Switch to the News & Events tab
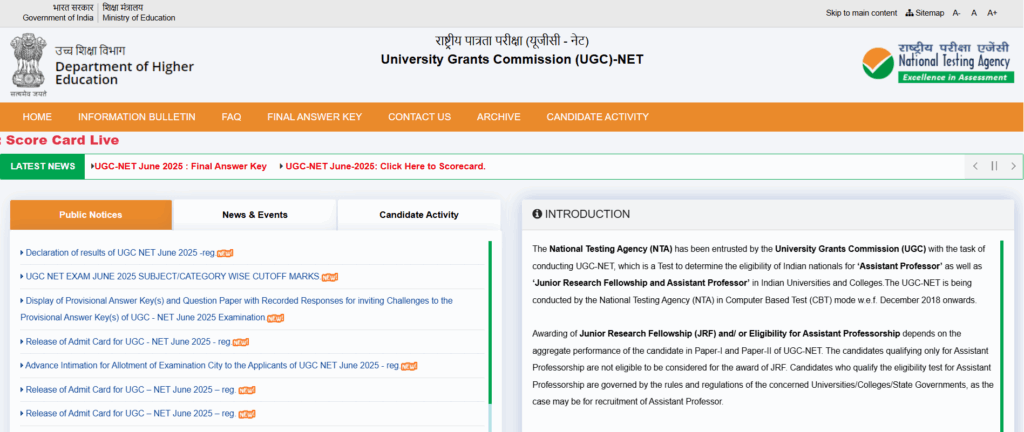This screenshot has height=432, width=1024. (x=254, y=215)
